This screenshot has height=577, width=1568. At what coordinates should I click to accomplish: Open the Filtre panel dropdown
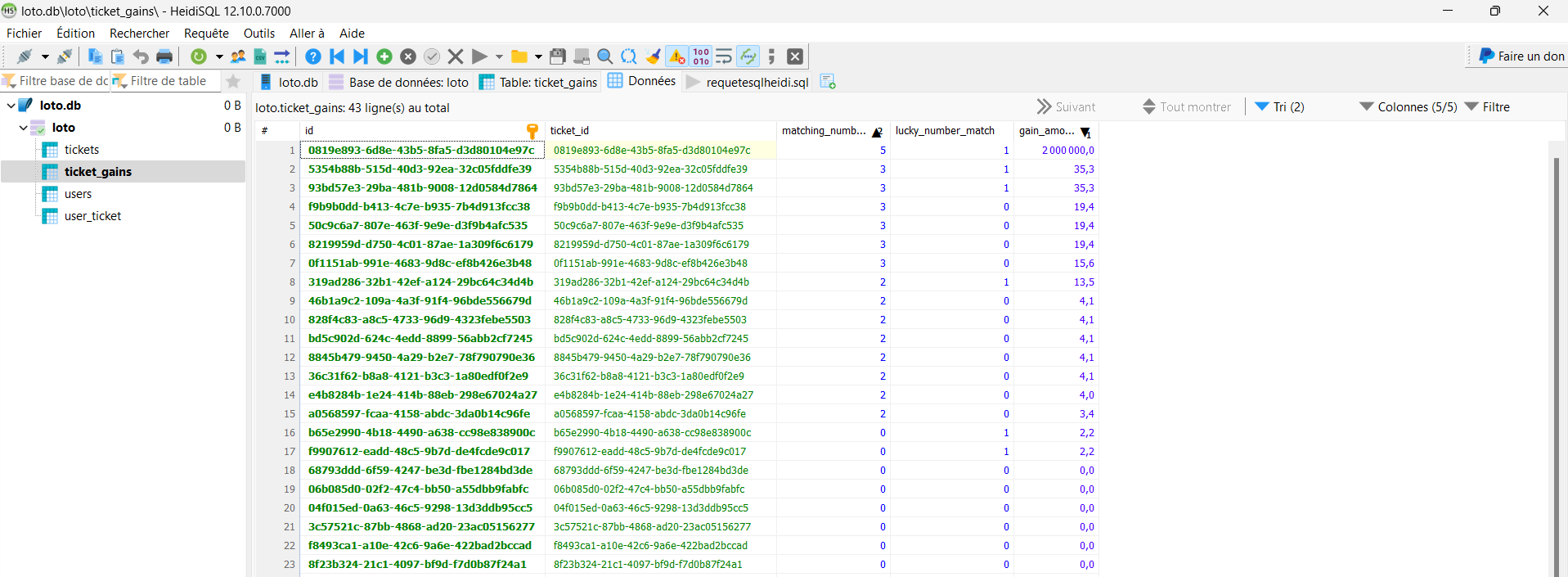pos(1488,107)
